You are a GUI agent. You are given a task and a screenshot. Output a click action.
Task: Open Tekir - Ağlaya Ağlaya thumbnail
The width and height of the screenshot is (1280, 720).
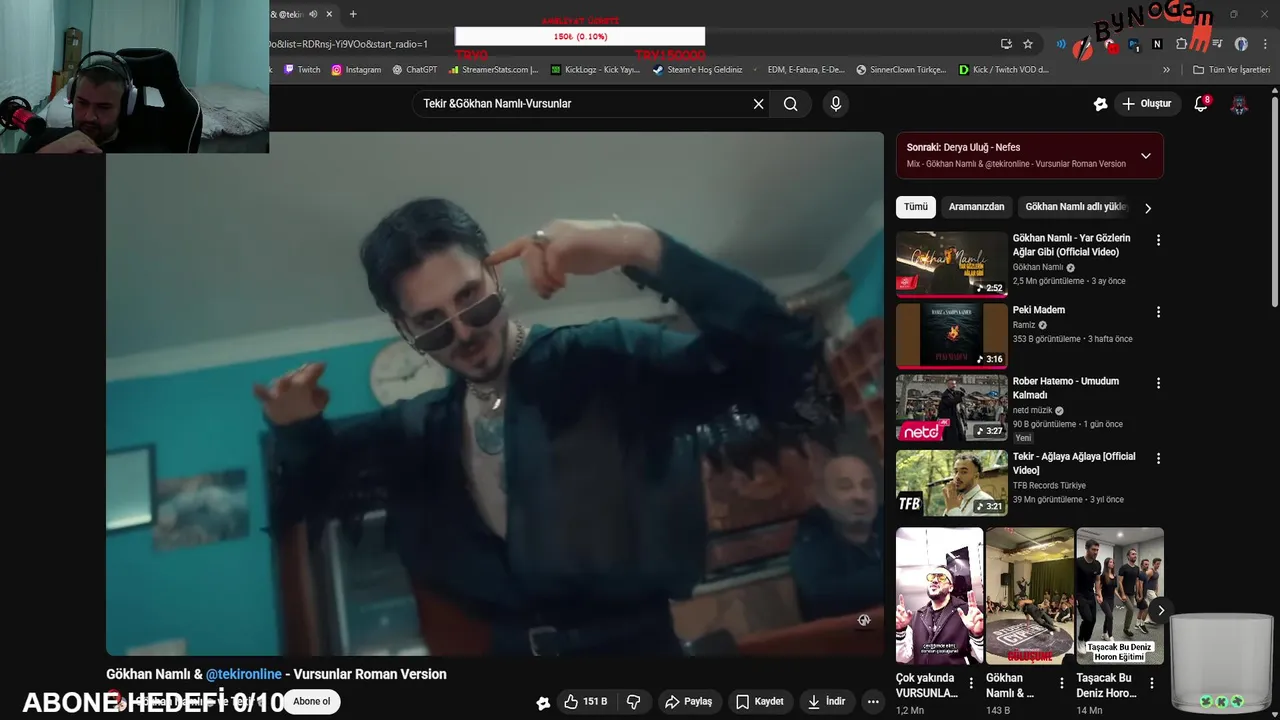[x=952, y=482]
